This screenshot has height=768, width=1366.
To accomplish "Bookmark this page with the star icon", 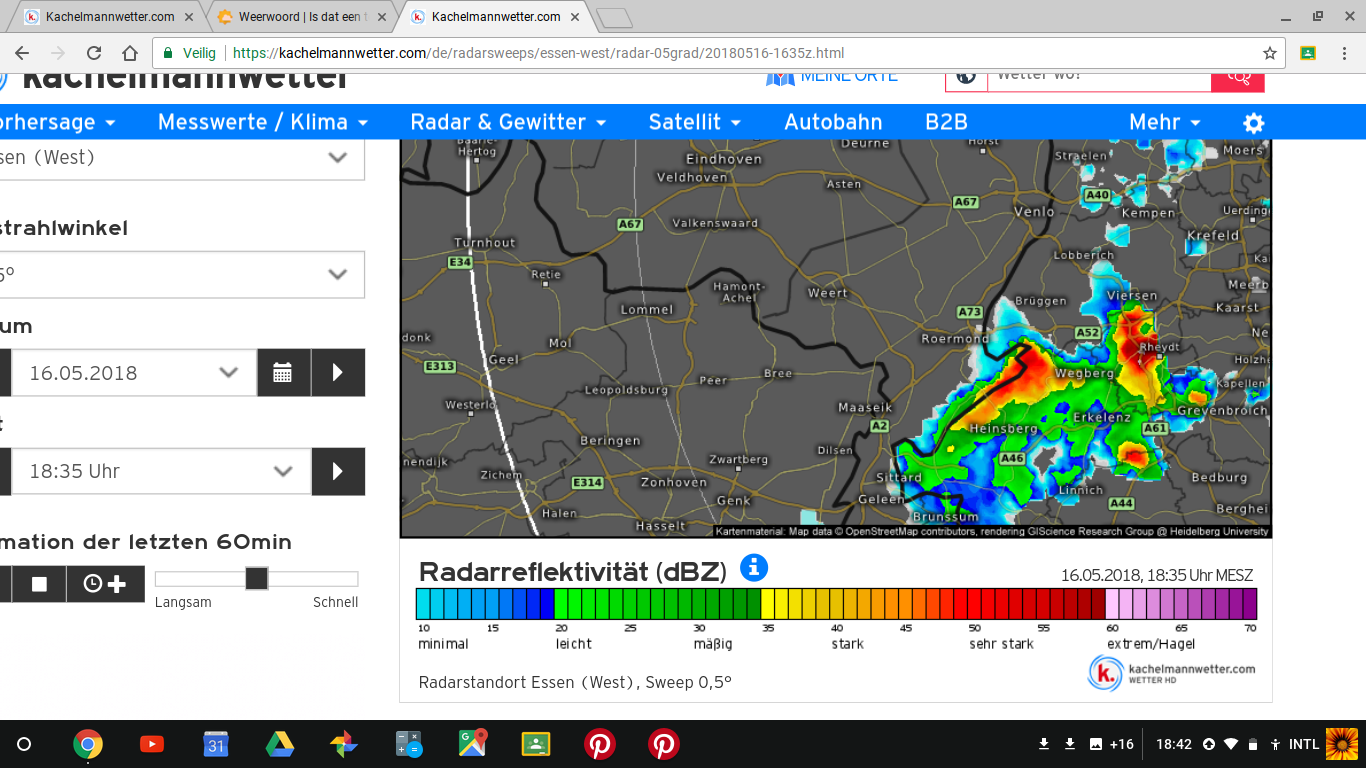I will pyautogui.click(x=1270, y=53).
